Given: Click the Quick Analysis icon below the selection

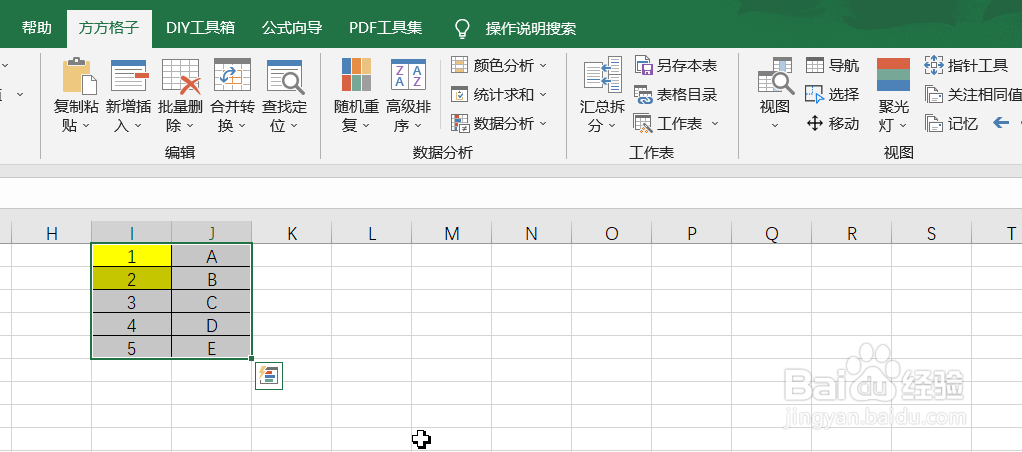Looking at the screenshot, I should (x=269, y=376).
